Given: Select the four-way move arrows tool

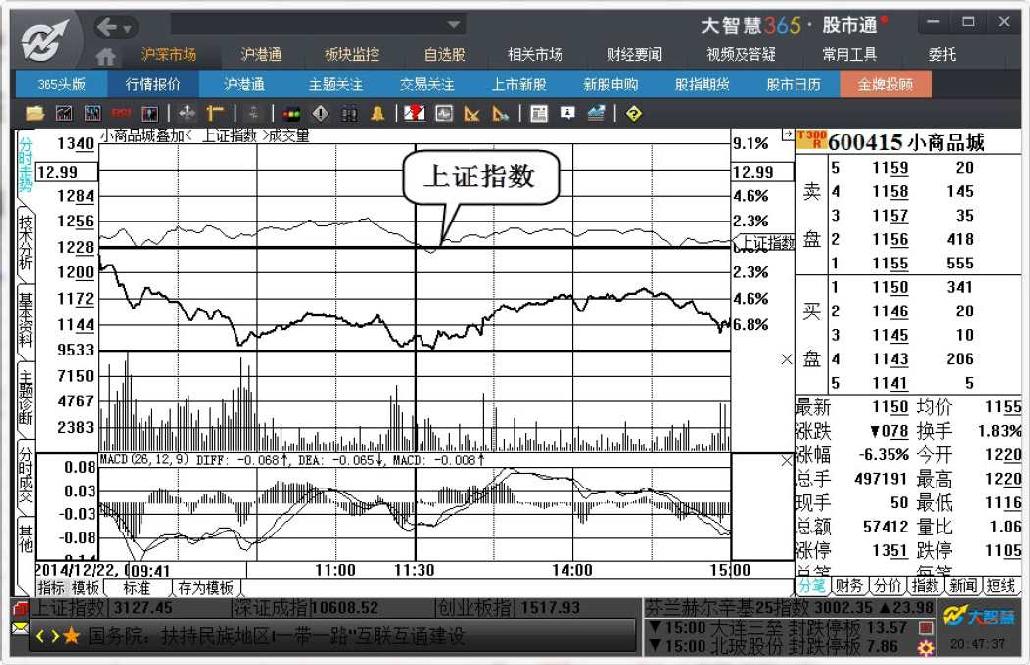Looking at the screenshot, I should tap(187, 114).
